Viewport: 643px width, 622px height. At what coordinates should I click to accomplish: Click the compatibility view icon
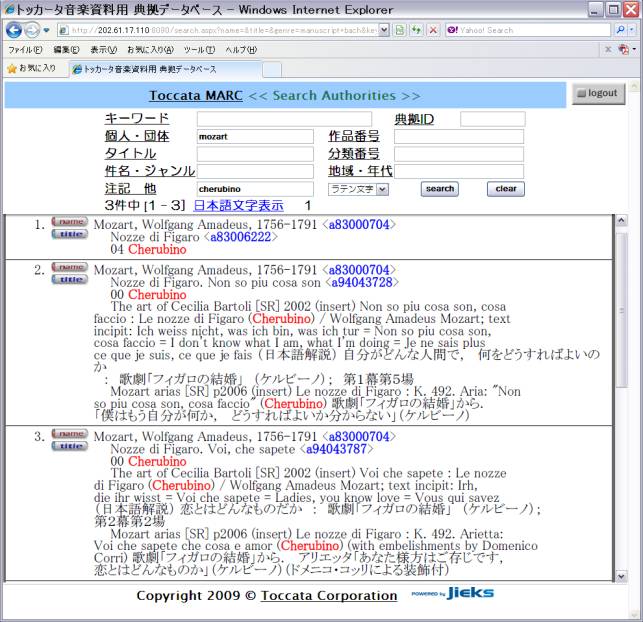coord(400,30)
